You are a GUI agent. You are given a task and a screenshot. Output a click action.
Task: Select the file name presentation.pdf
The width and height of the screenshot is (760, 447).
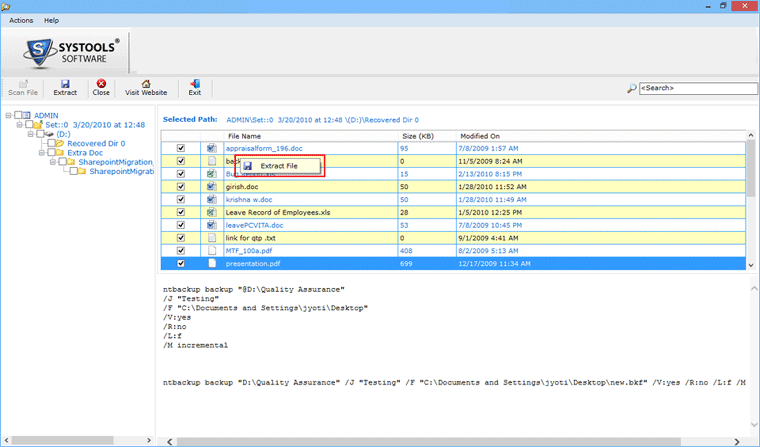pos(253,264)
